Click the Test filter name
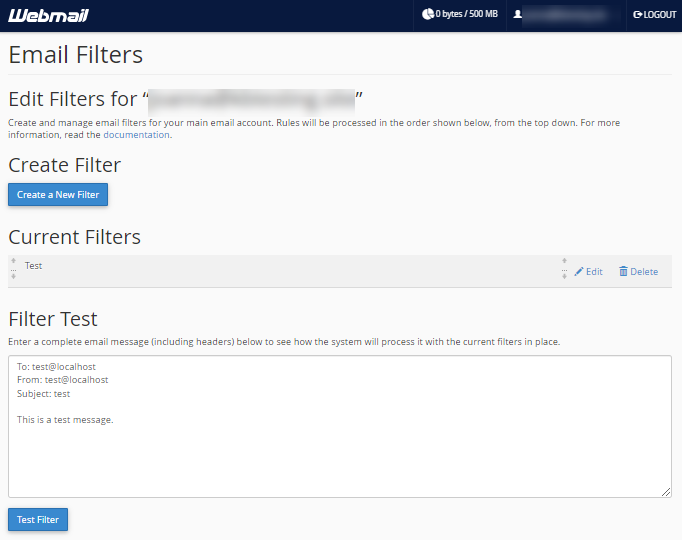Viewport: 682px width, 540px height. tap(33, 266)
